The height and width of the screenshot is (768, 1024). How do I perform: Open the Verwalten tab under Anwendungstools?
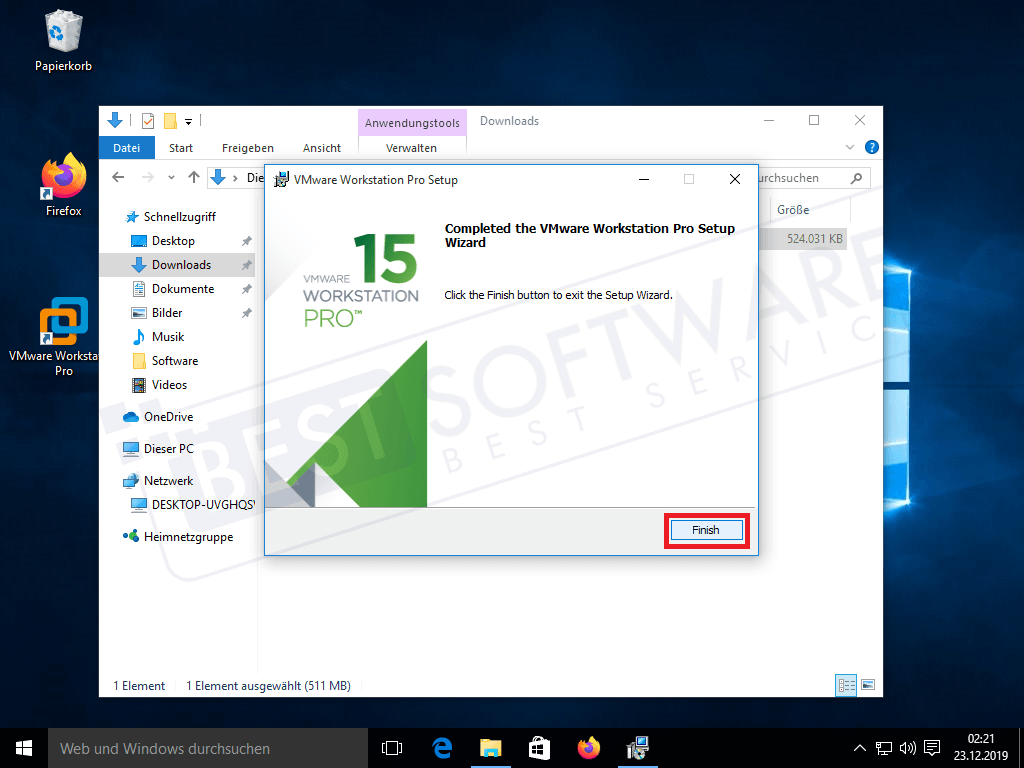(x=412, y=147)
